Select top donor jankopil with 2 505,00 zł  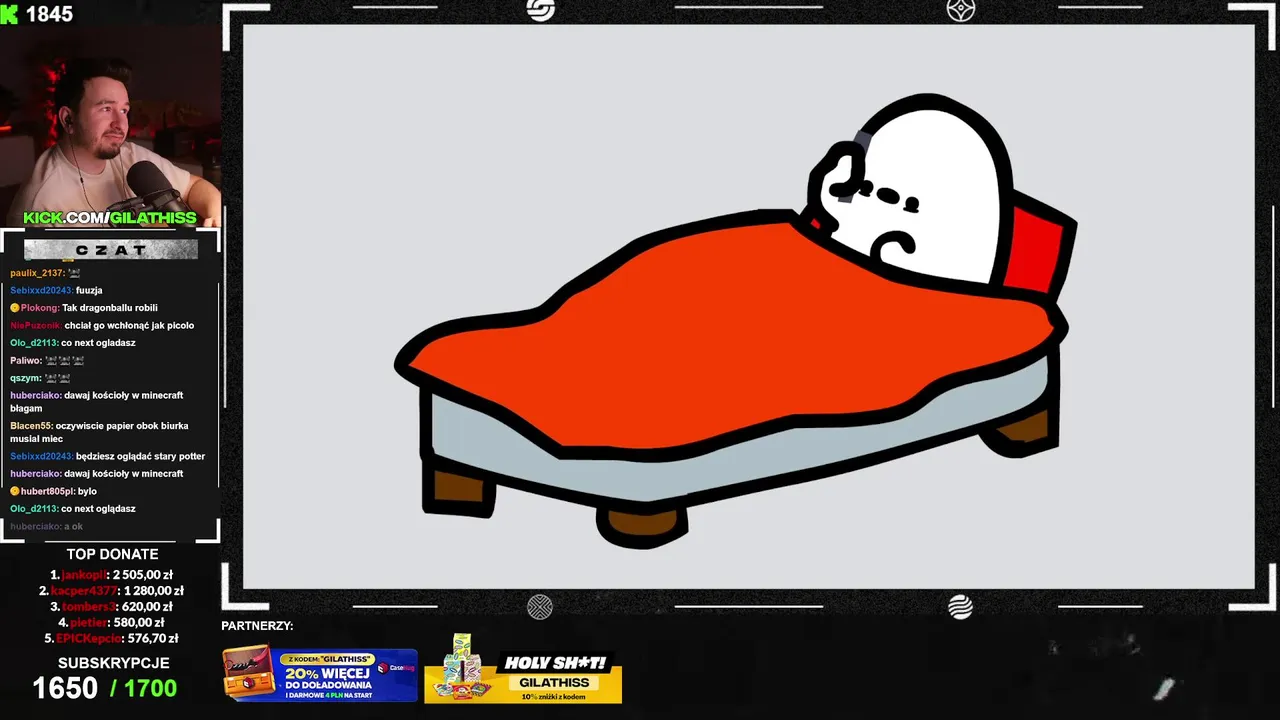112,575
